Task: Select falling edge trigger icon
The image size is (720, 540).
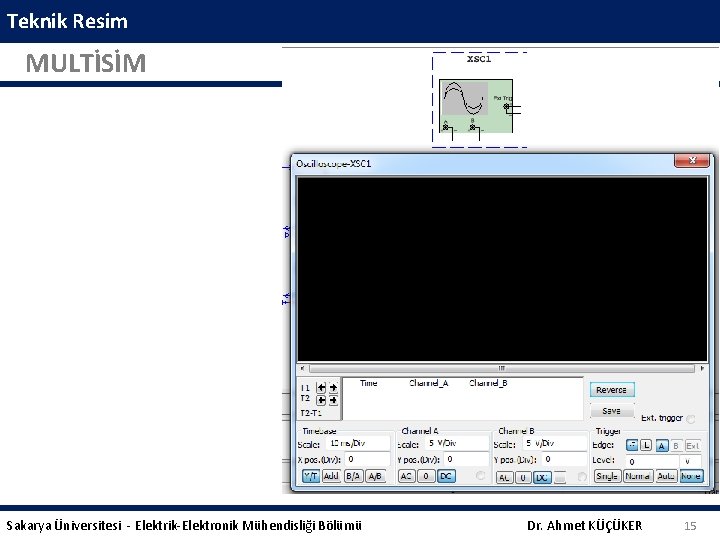Action: click(x=646, y=445)
